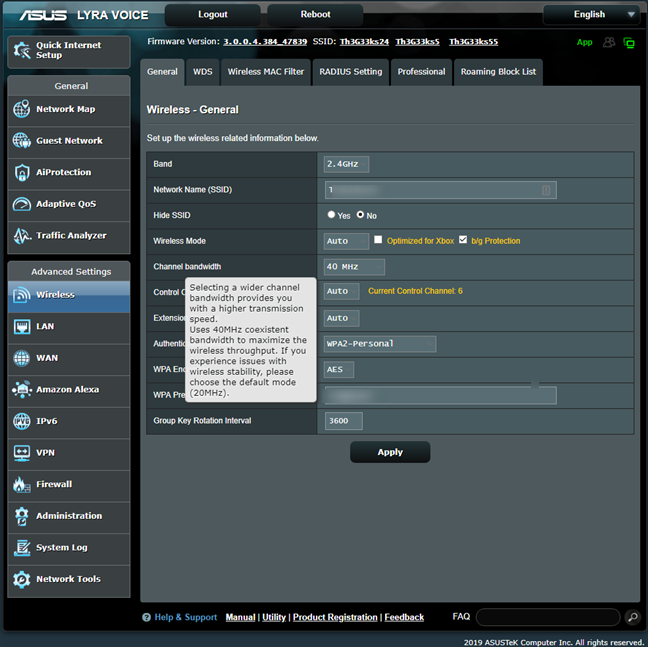
Task: Open the Wireless MAC Filter tab
Action: pos(266,72)
